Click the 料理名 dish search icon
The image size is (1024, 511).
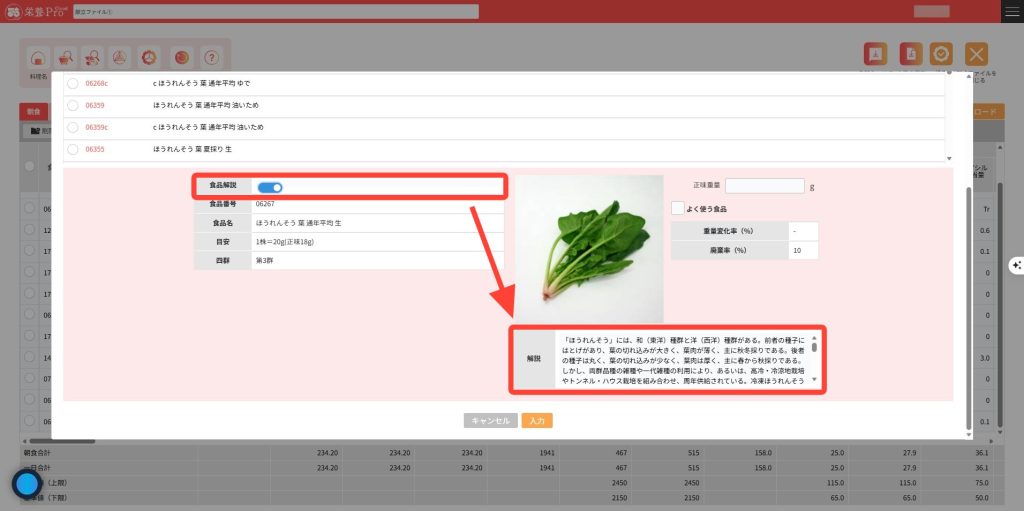pyautogui.click(x=37, y=58)
